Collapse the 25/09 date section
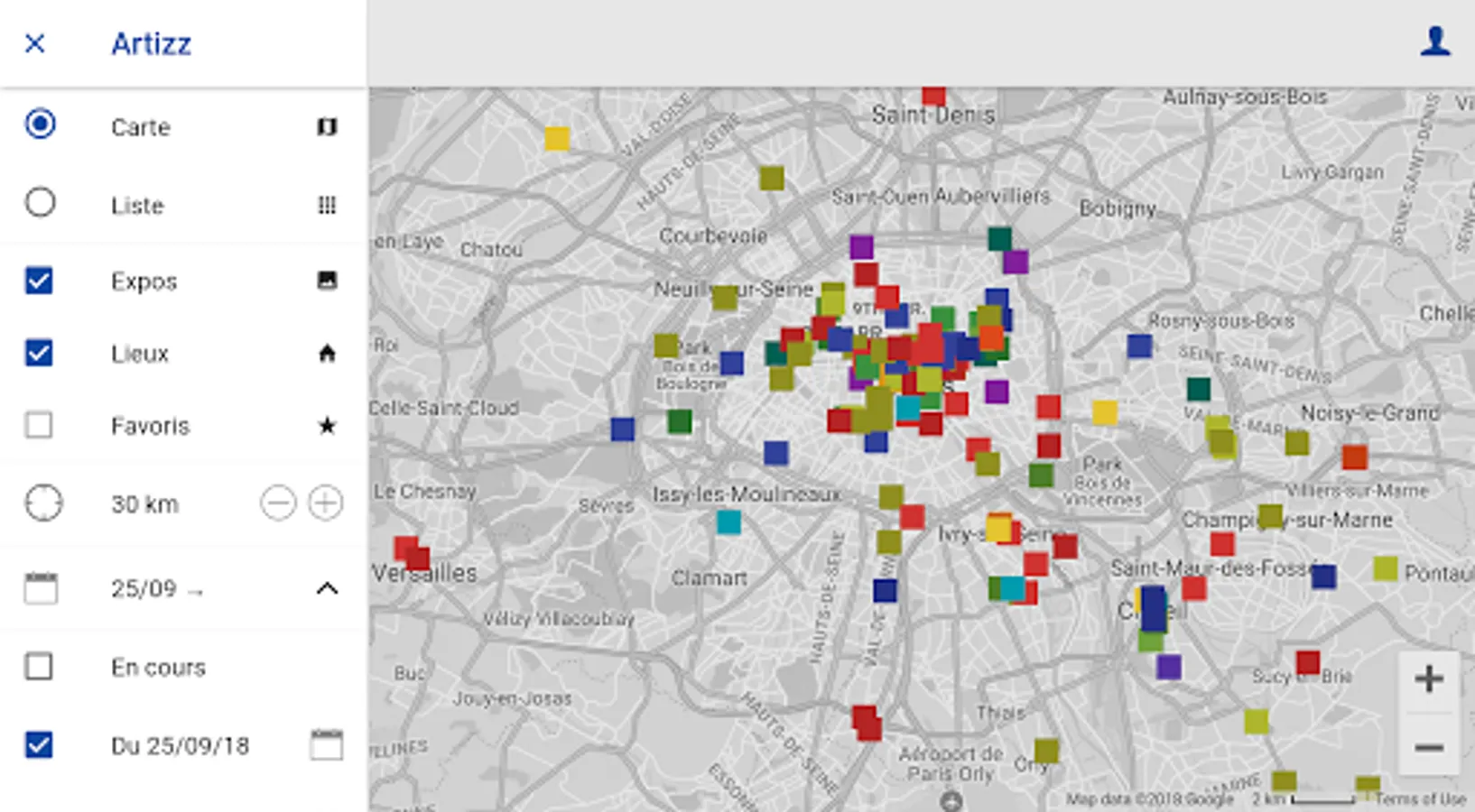The width and height of the screenshot is (1475, 812). [x=327, y=589]
